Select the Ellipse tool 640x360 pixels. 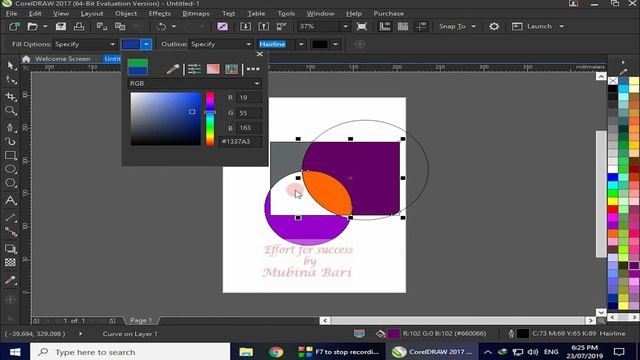(11, 169)
